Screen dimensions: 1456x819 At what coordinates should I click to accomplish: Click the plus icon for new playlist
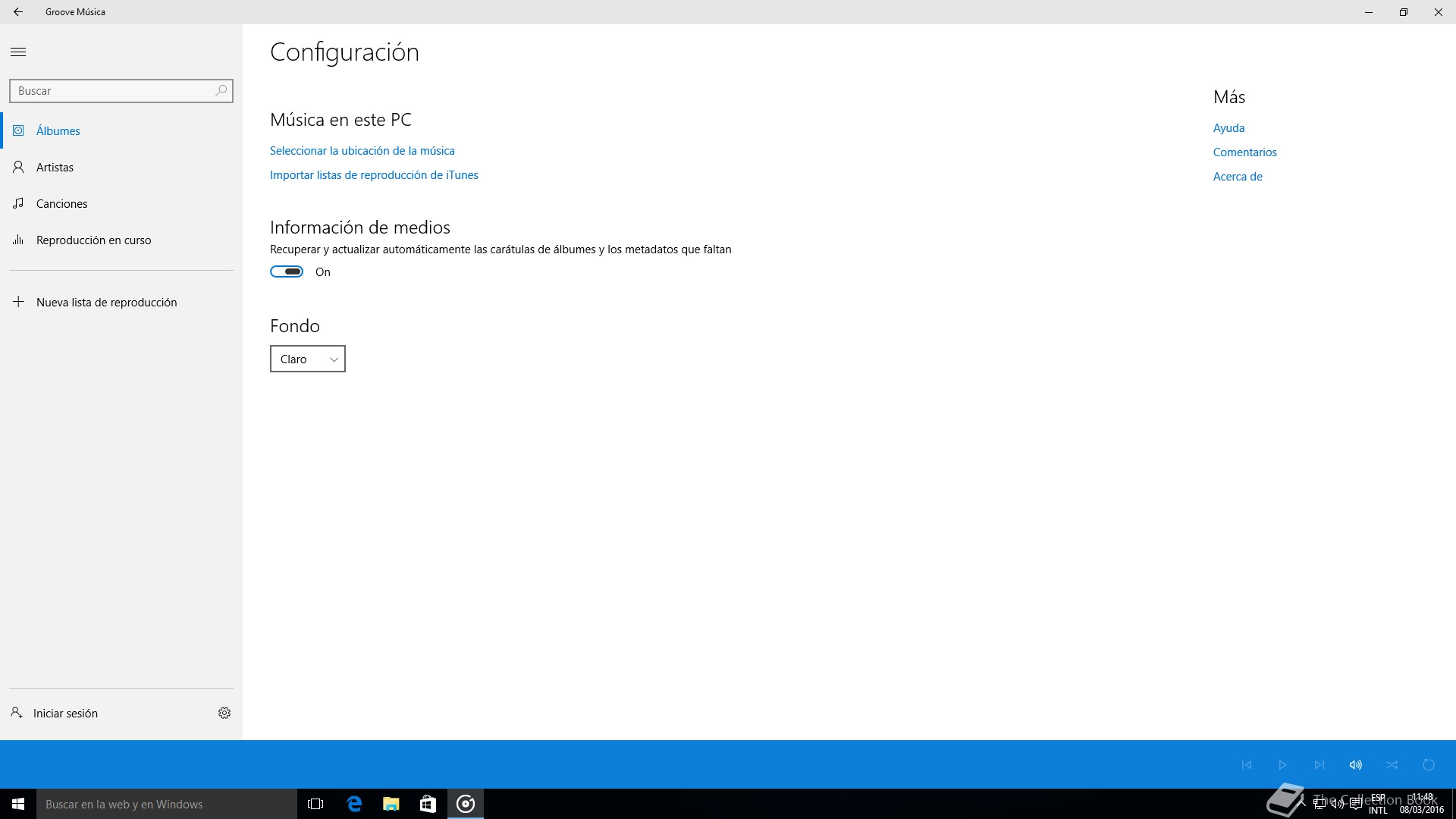[x=18, y=302]
